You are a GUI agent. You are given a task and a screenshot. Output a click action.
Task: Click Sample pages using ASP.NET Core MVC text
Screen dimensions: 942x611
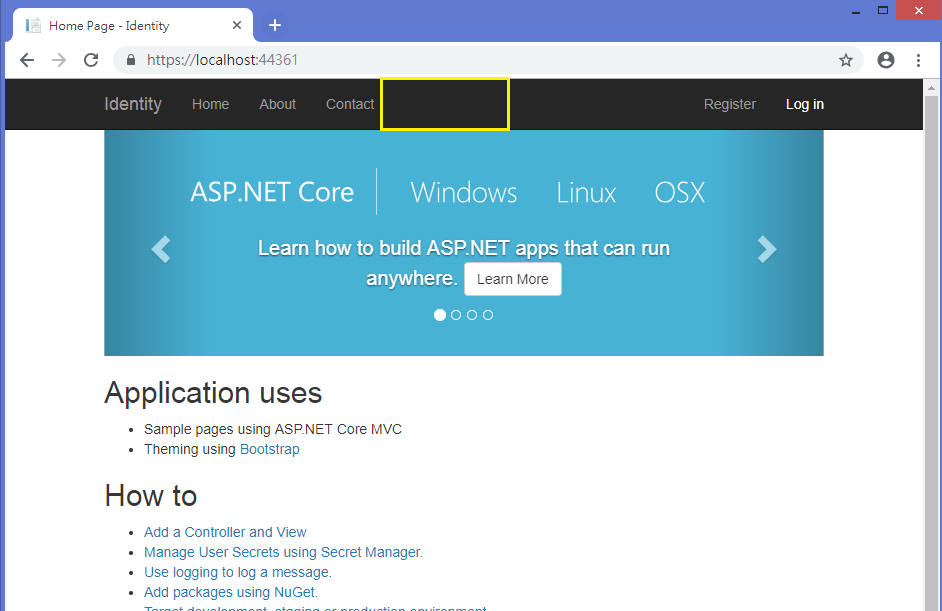tap(273, 430)
